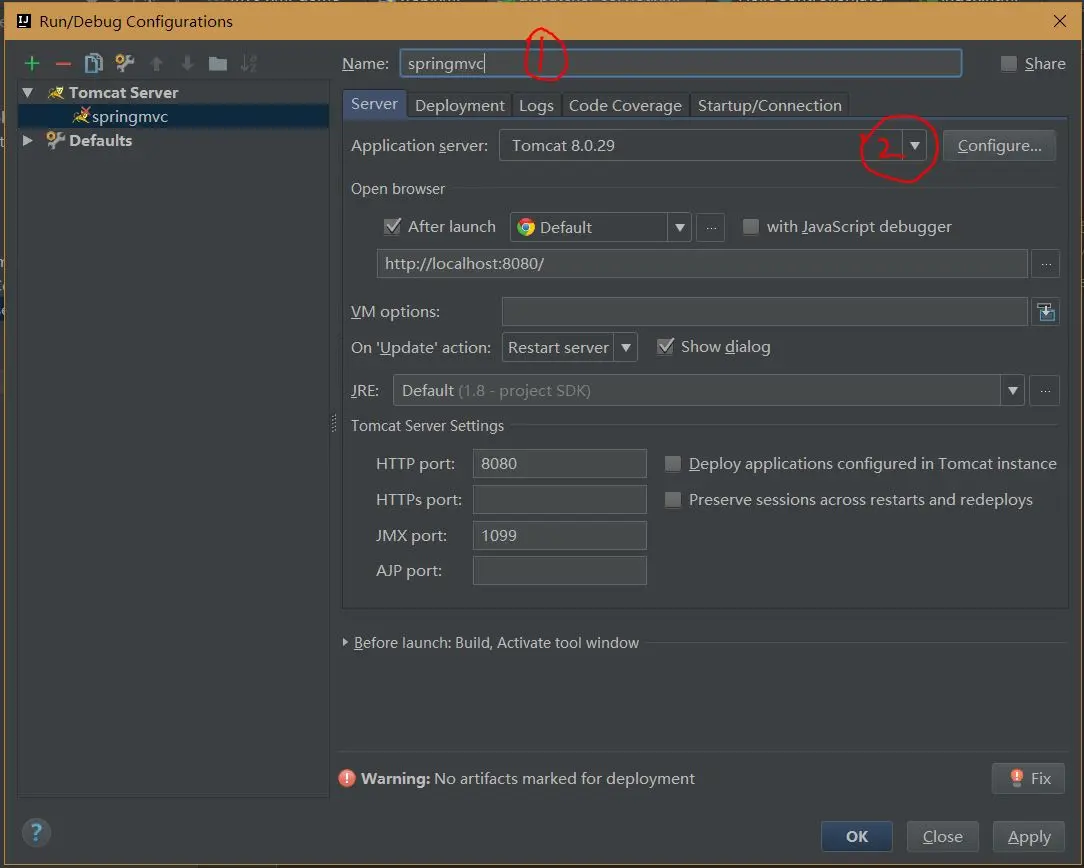The height and width of the screenshot is (868, 1084).
Task: Move configuration down arrow
Action: coord(187,64)
